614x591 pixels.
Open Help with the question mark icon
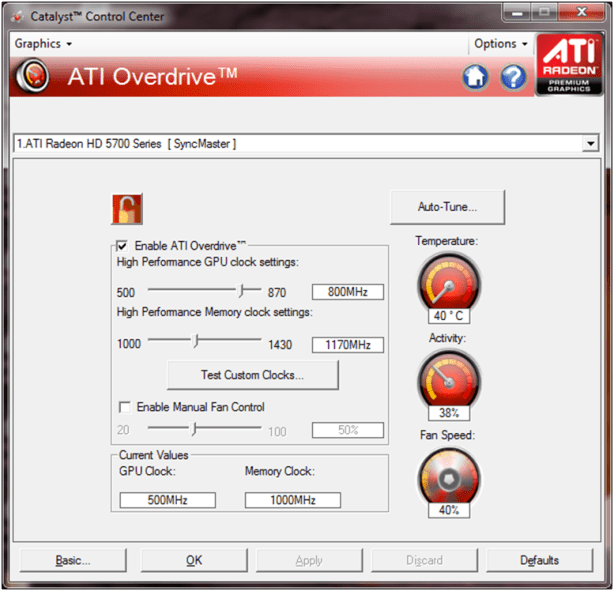pos(513,77)
